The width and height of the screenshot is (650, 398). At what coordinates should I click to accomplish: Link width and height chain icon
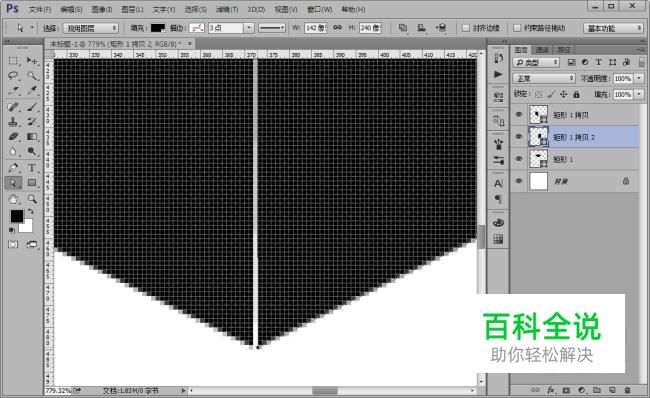pos(338,28)
